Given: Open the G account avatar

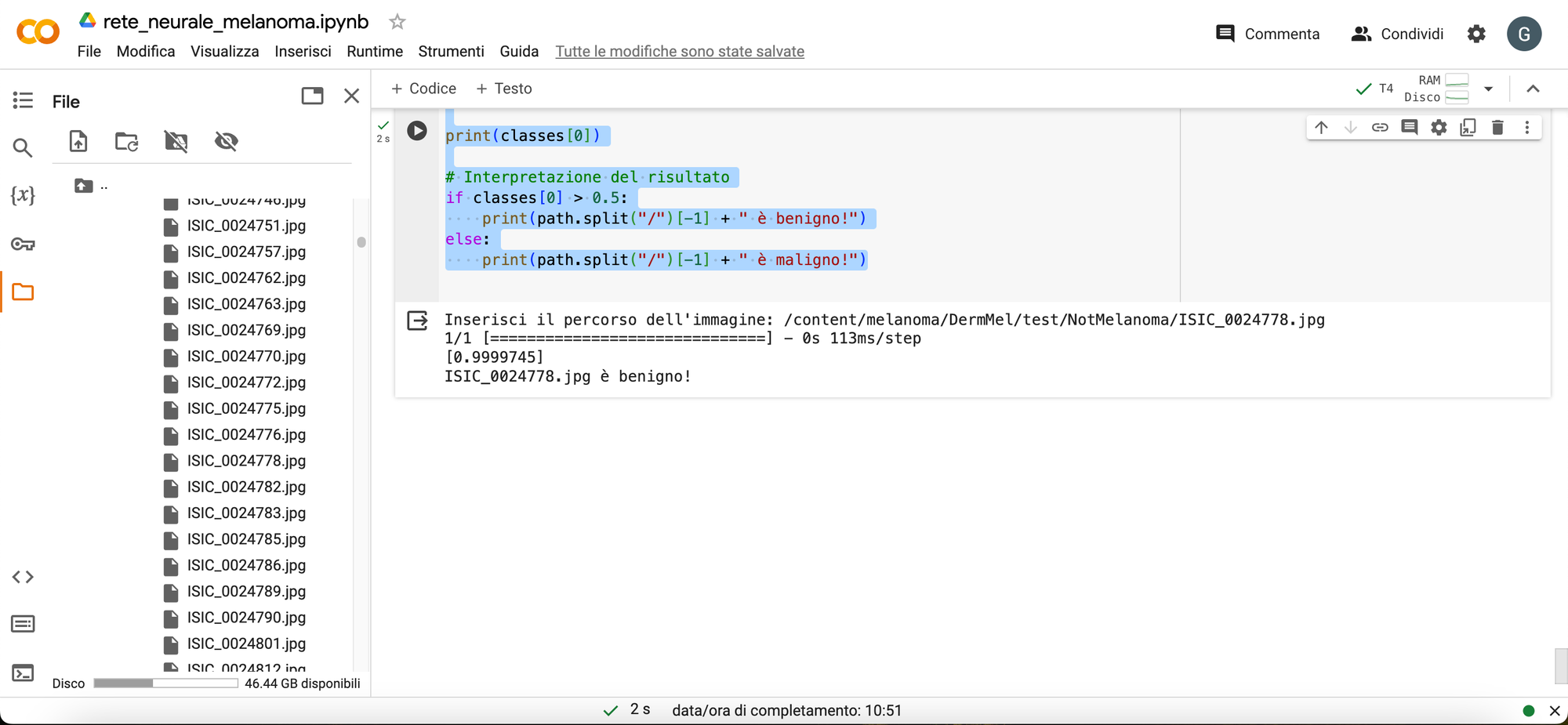Looking at the screenshot, I should click(x=1524, y=34).
